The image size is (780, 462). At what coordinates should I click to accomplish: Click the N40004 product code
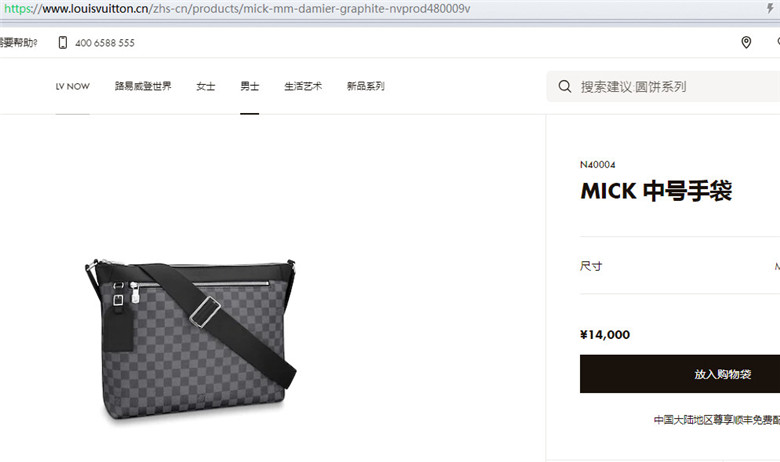tap(597, 165)
